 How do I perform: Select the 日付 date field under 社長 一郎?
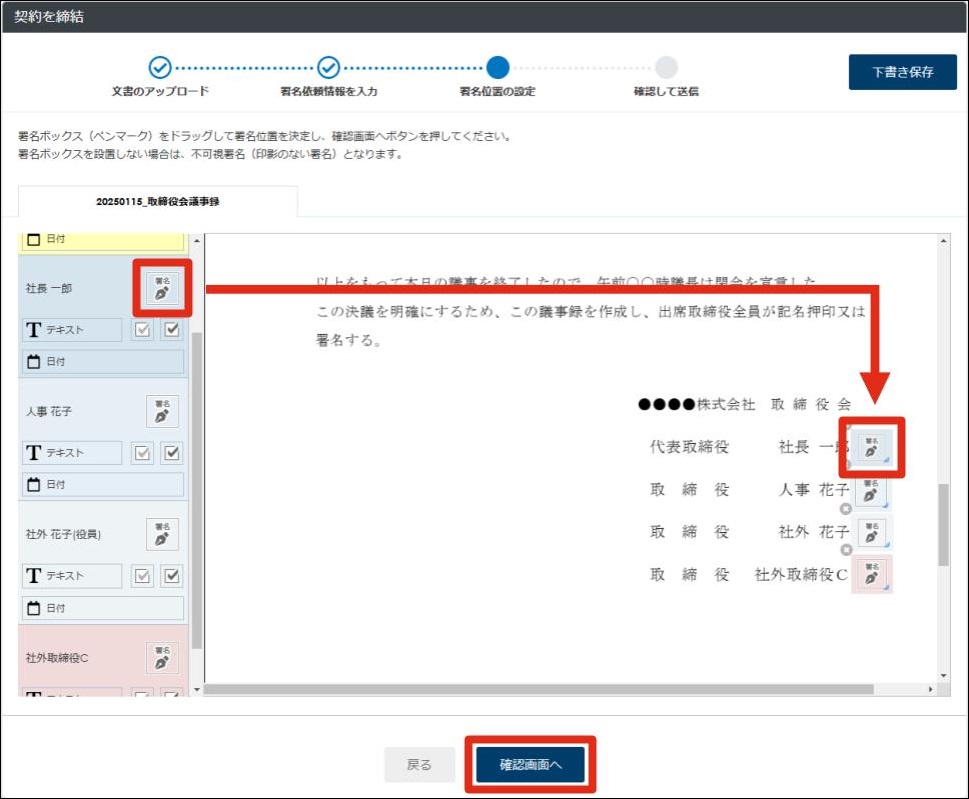(x=103, y=362)
